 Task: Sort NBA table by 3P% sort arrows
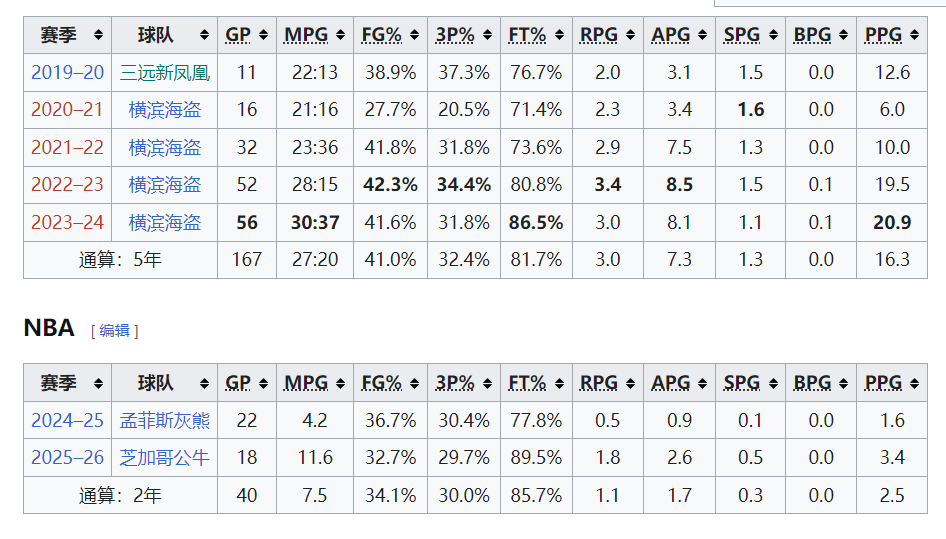(487, 383)
